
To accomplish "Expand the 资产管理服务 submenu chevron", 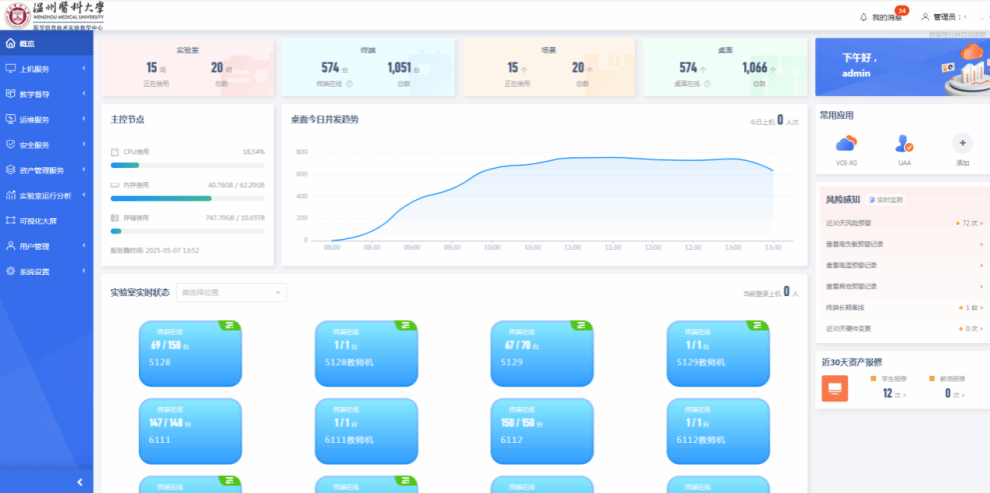I will tap(84, 170).
